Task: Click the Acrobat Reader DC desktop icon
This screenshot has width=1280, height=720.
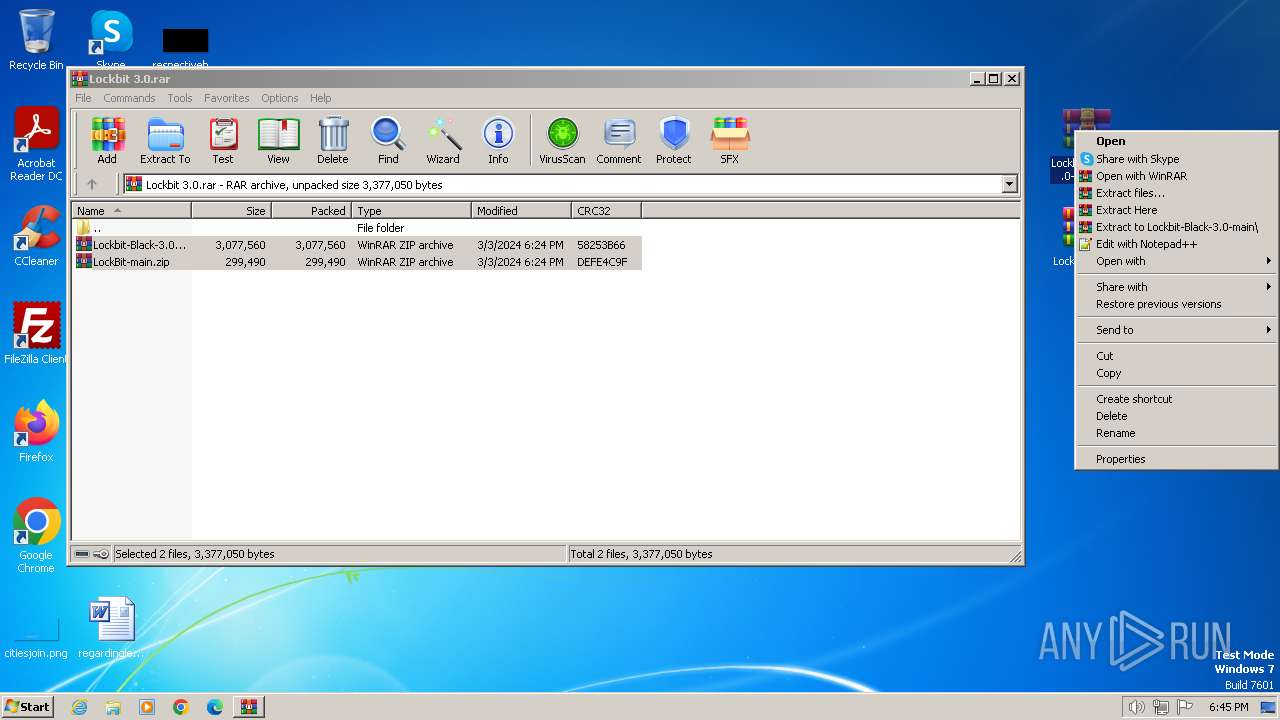Action: (36, 145)
